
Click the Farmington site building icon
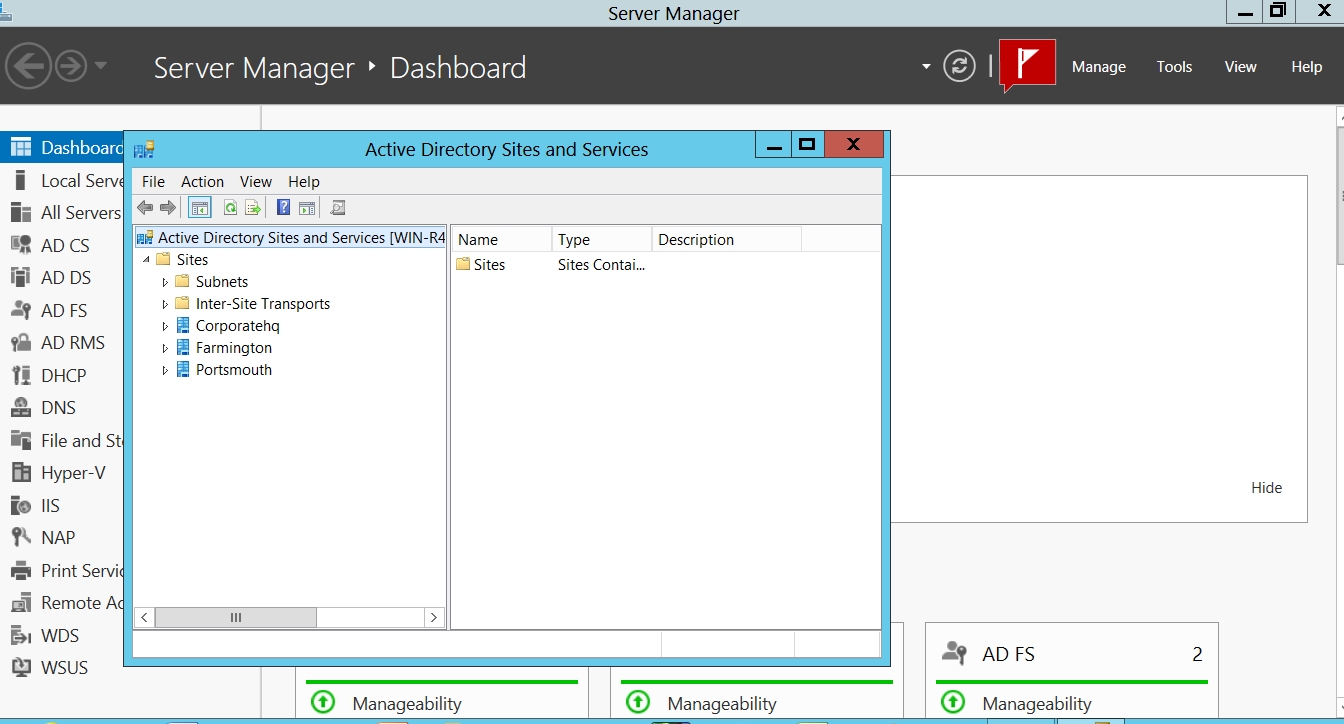click(183, 348)
